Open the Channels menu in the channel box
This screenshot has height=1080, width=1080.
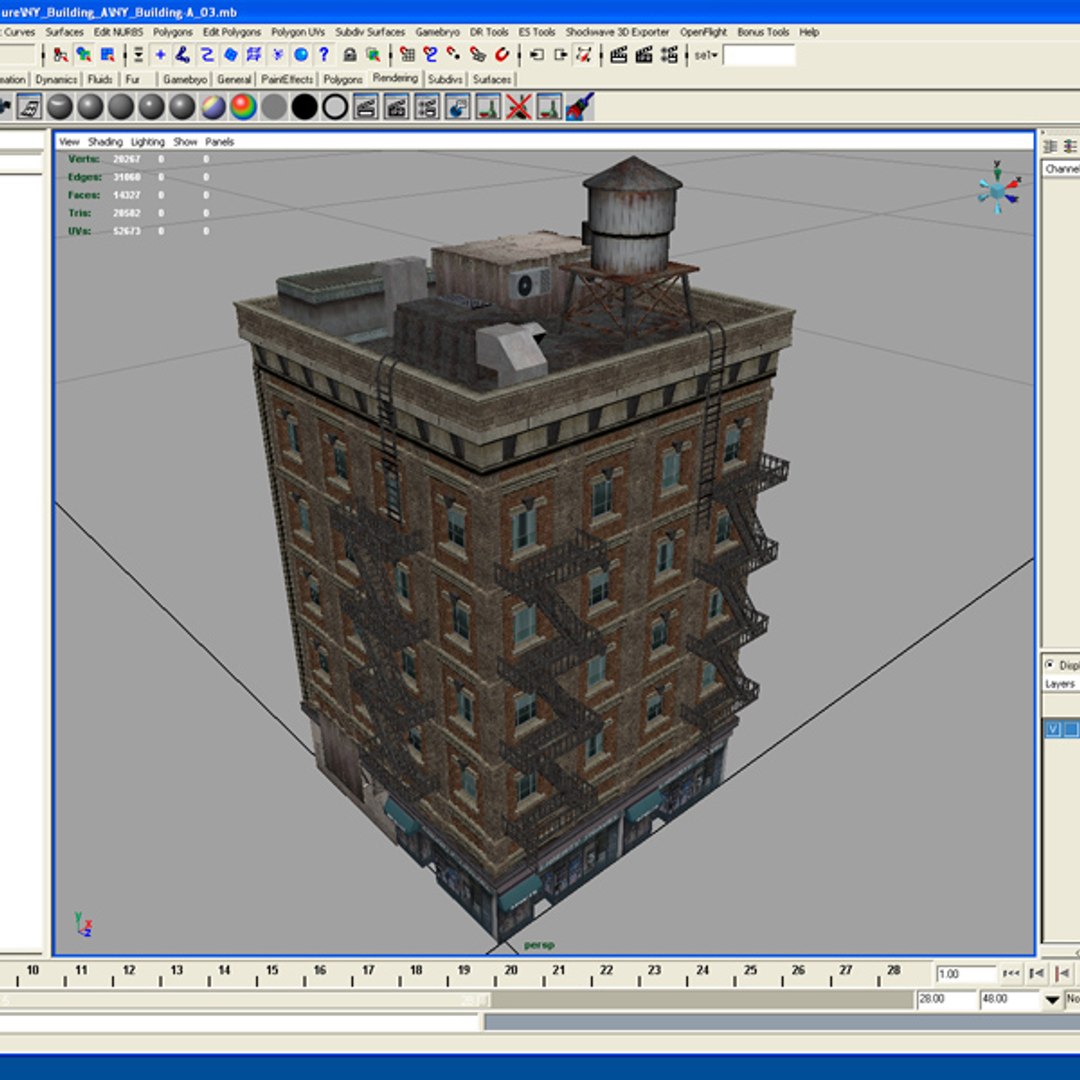point(1061,169)
